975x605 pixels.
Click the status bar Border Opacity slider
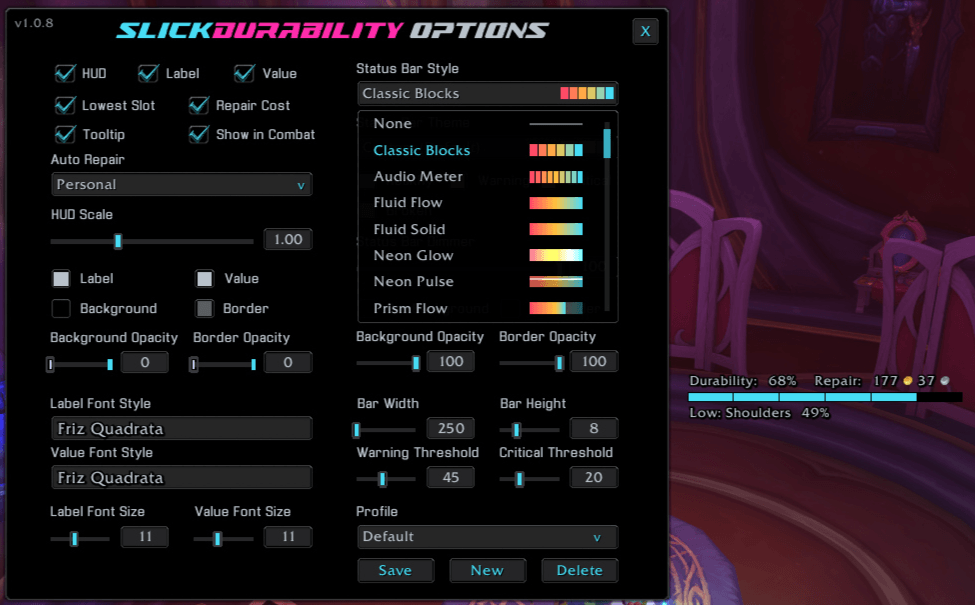click(531, 363)
